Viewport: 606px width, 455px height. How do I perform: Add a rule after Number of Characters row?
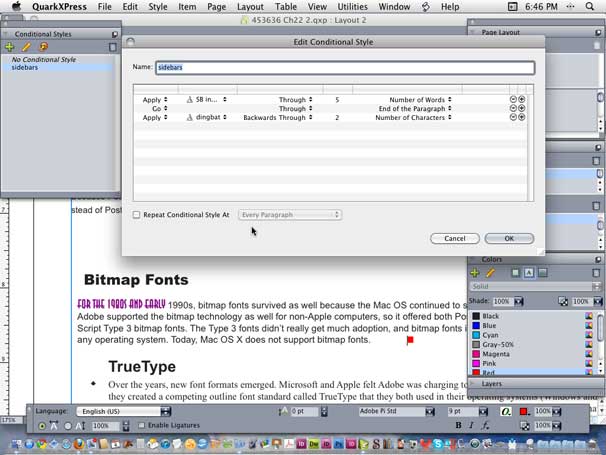click(x=521, y=117)
